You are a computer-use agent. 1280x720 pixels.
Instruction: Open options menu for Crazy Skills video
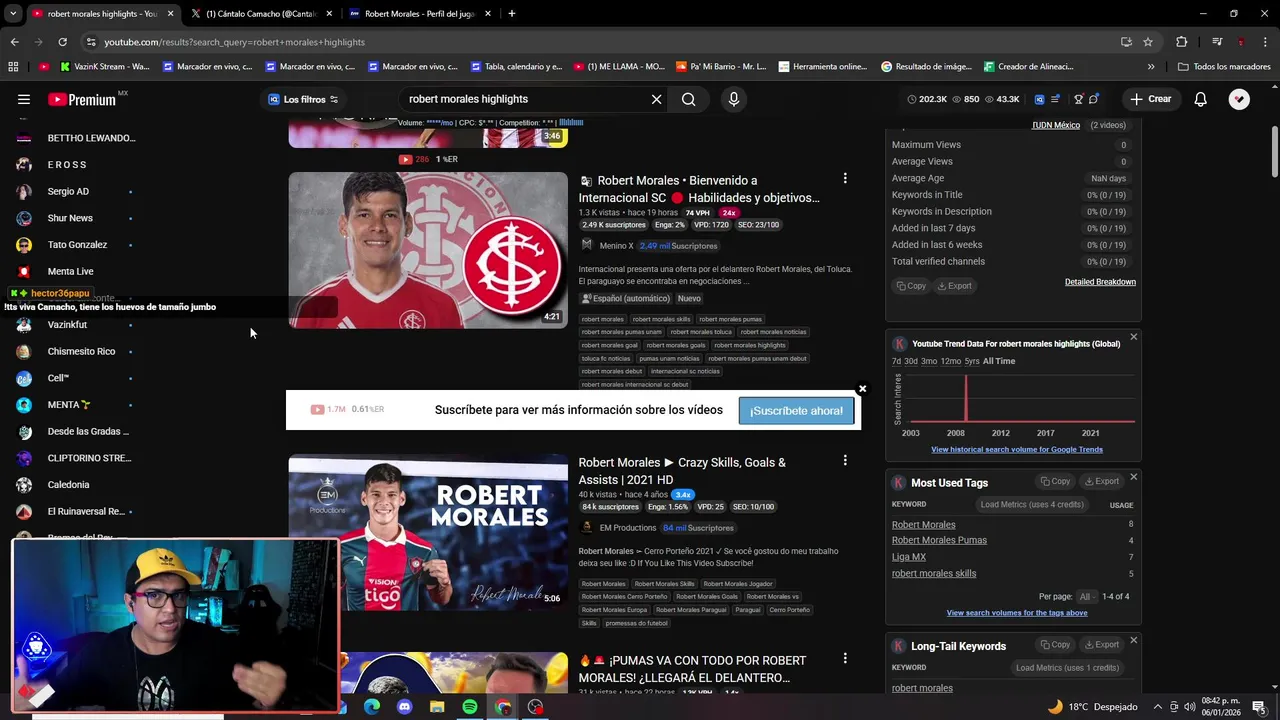pos(845,460)
